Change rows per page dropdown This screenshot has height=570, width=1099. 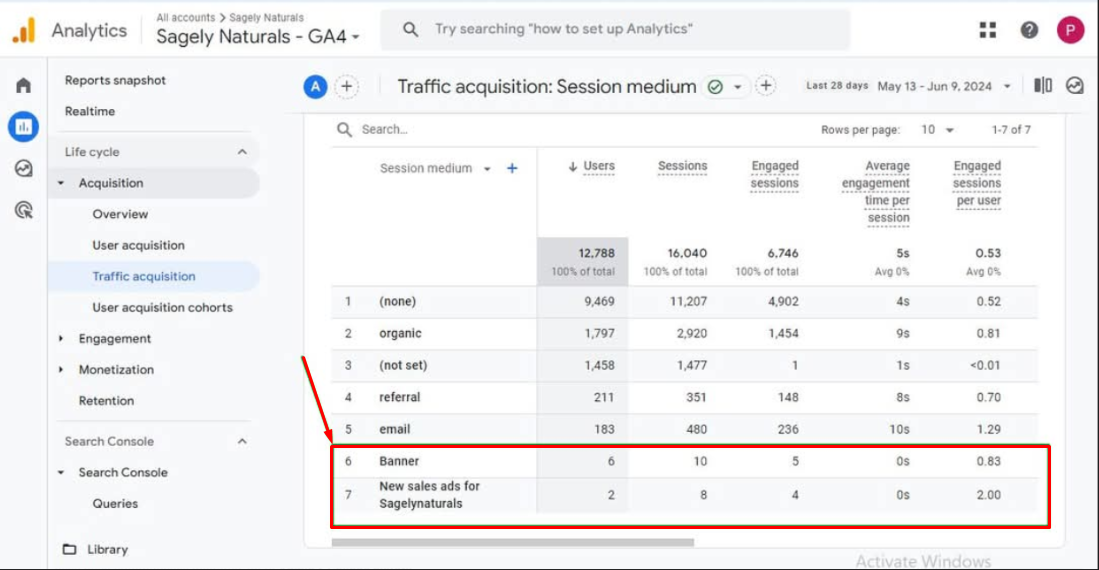pyautogui.click(x=938, y=130)
